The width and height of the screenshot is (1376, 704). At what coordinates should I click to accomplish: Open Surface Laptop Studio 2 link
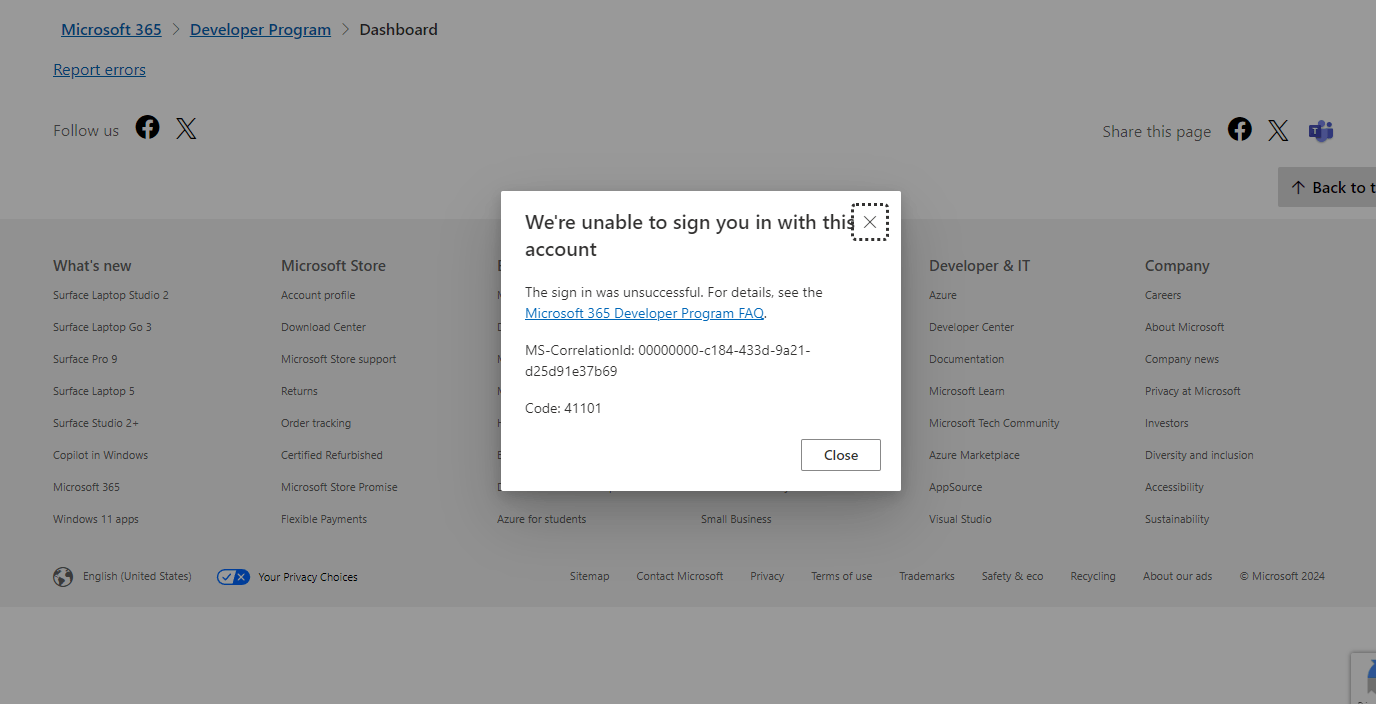pos(111,295)
